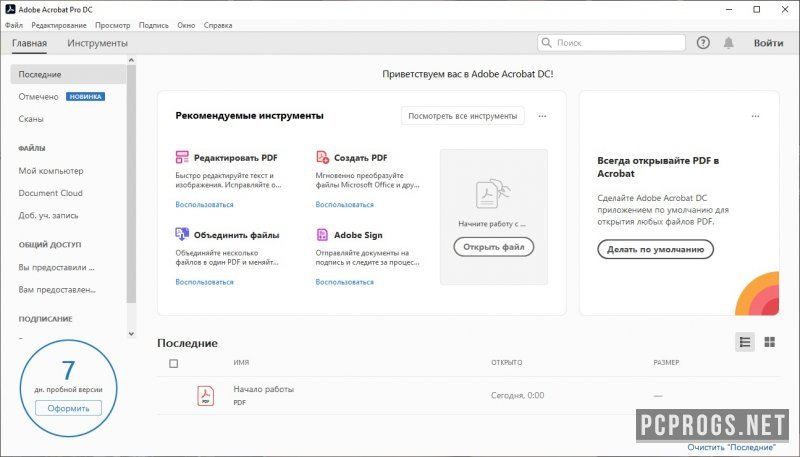Viewport: 800px width, 457px height.
Task: Click the Открыть файл button
Action: click(493, 247)
